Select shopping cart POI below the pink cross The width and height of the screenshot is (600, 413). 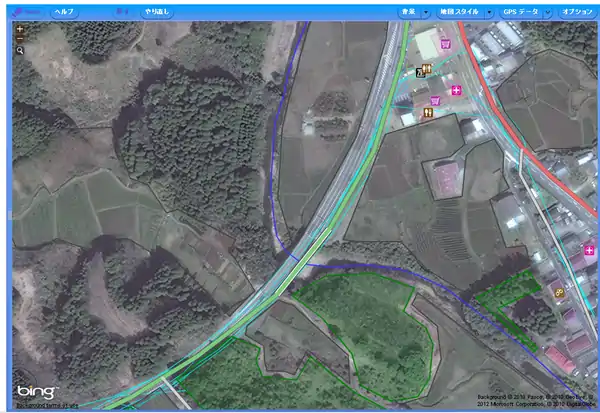tap(435, 101)
